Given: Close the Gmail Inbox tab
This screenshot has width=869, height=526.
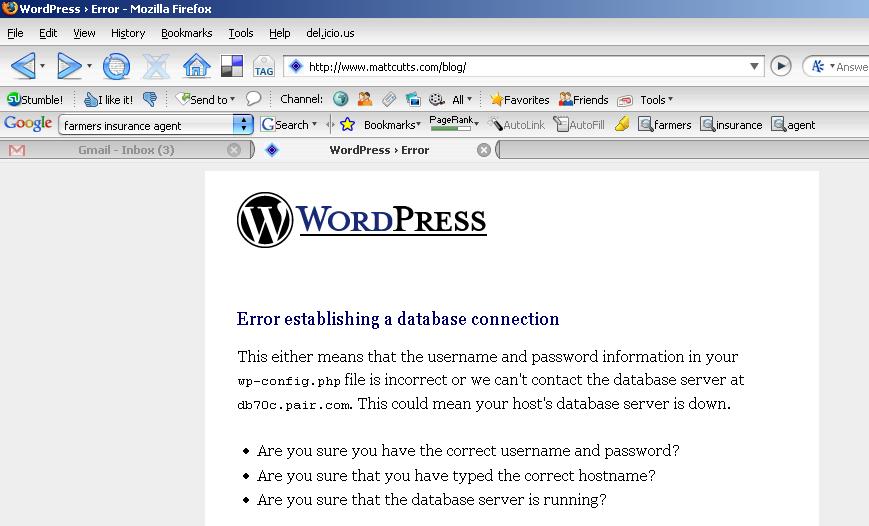Looking at the screenshot, I should 234,150.
